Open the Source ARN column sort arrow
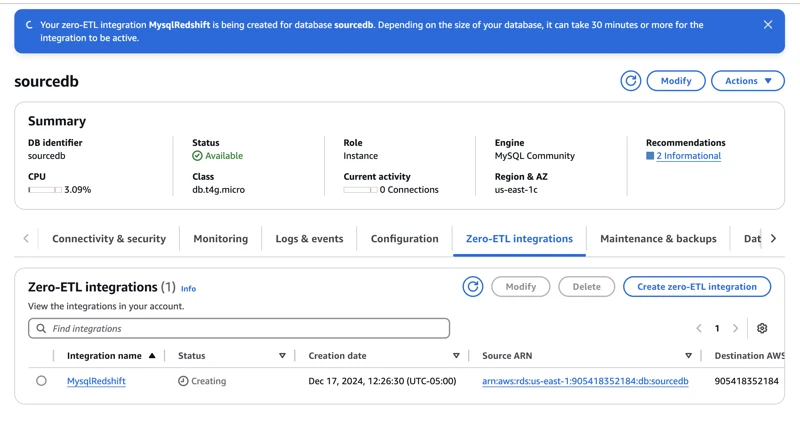This screenshot has height=422, width=800. 688,356
